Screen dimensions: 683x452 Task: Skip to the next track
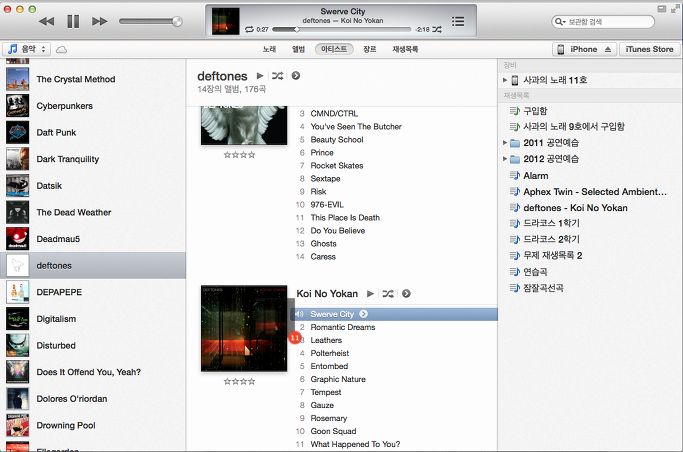pos(100,21)
